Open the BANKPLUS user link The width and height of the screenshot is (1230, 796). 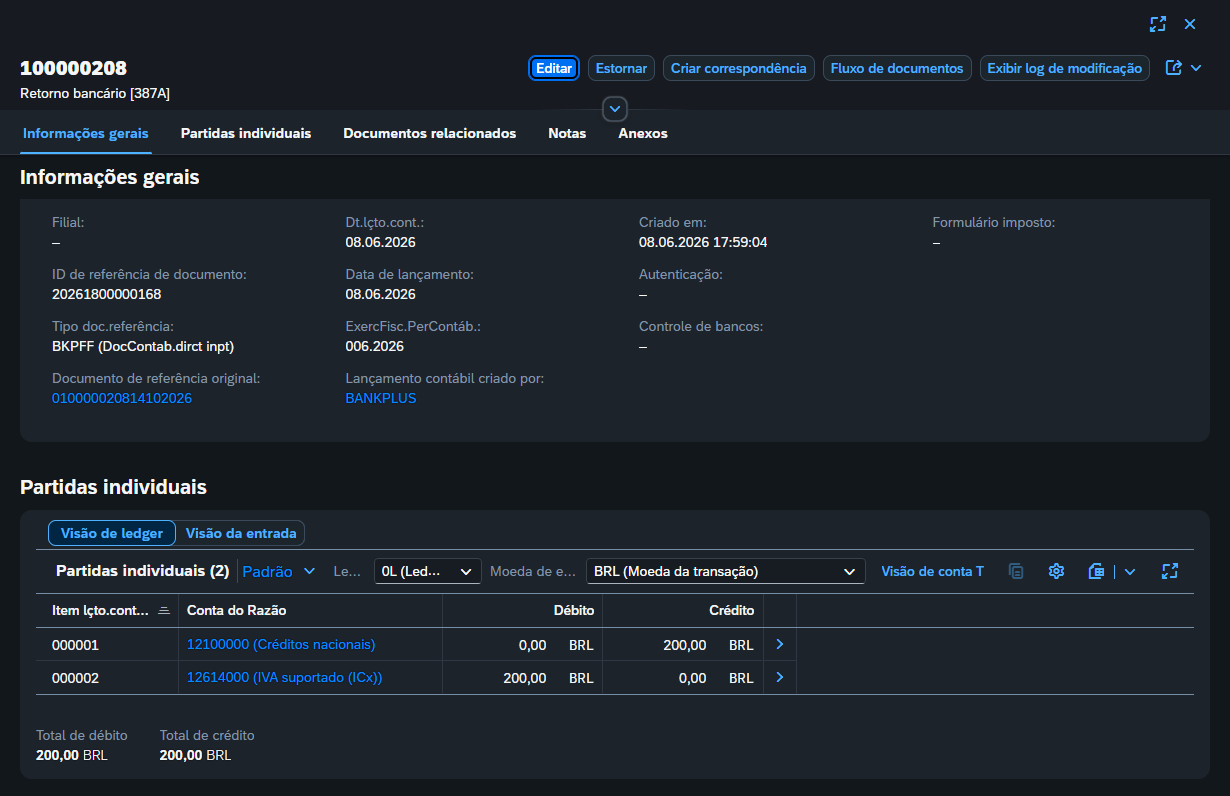click(x=381, y=398)
